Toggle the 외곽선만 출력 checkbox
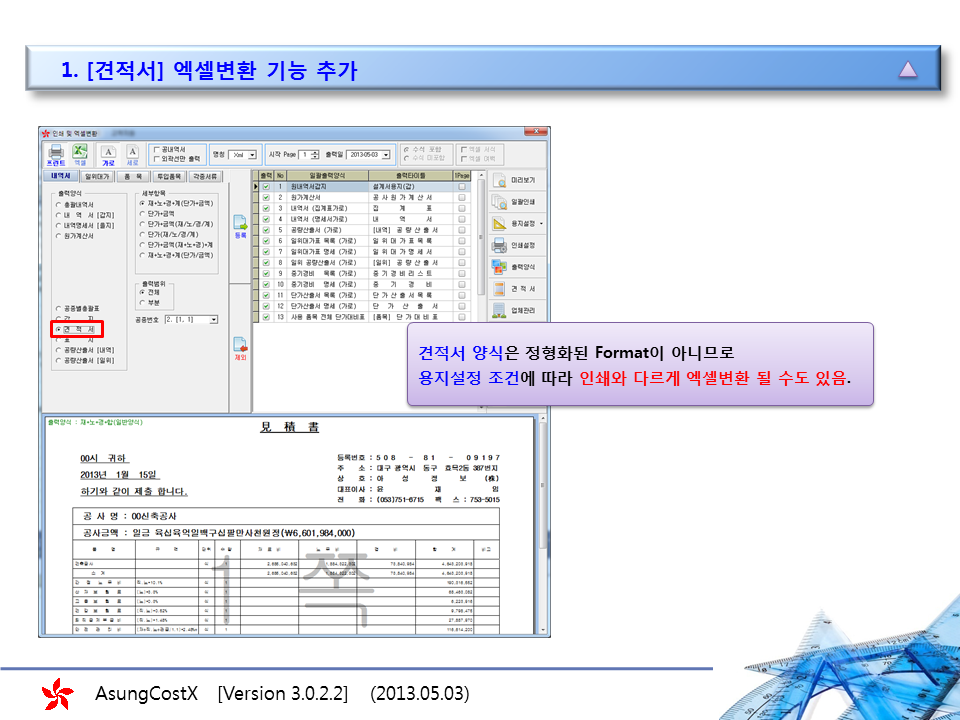This screenshot has height=720, width=960. pyautogui.click(x=156, y=158)
